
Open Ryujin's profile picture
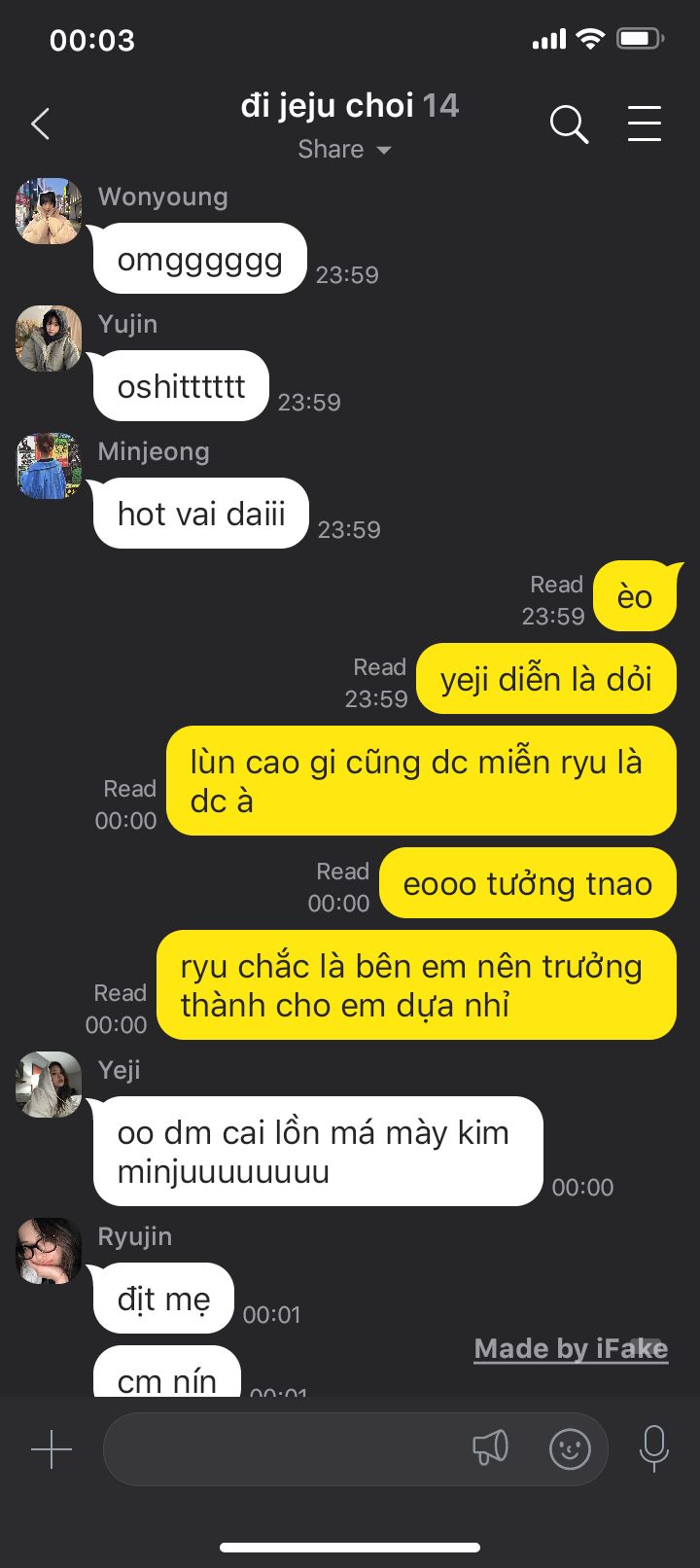(49, 1251)
